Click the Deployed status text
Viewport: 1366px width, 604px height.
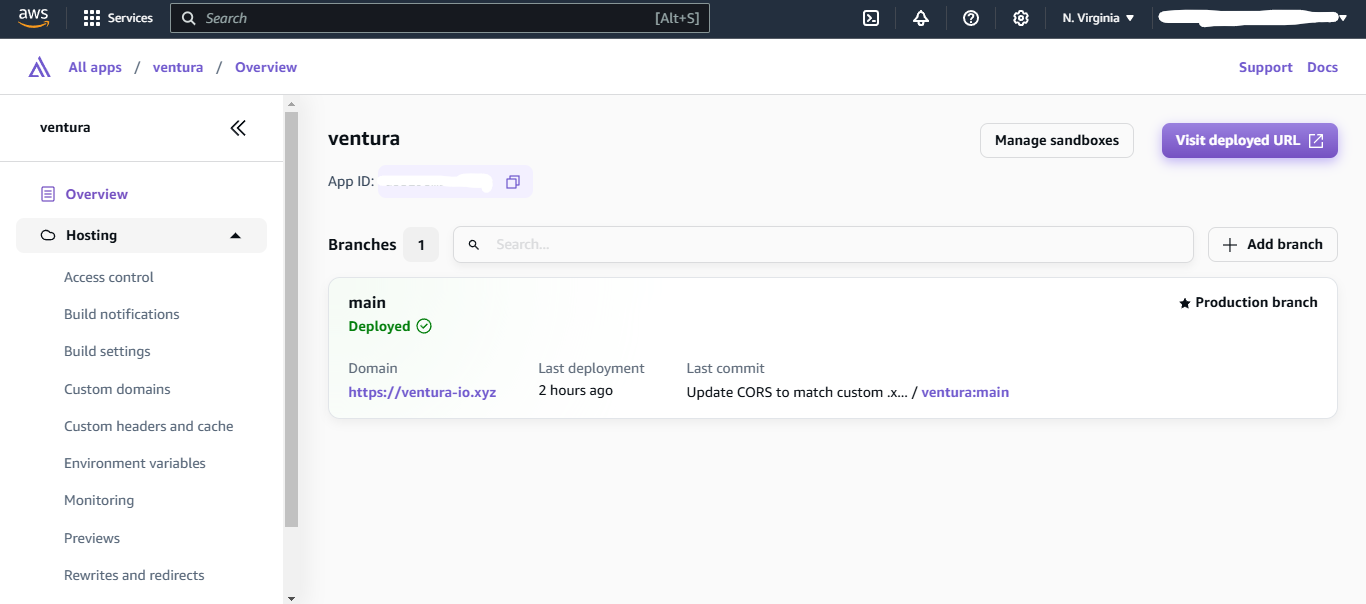point(379,326)
